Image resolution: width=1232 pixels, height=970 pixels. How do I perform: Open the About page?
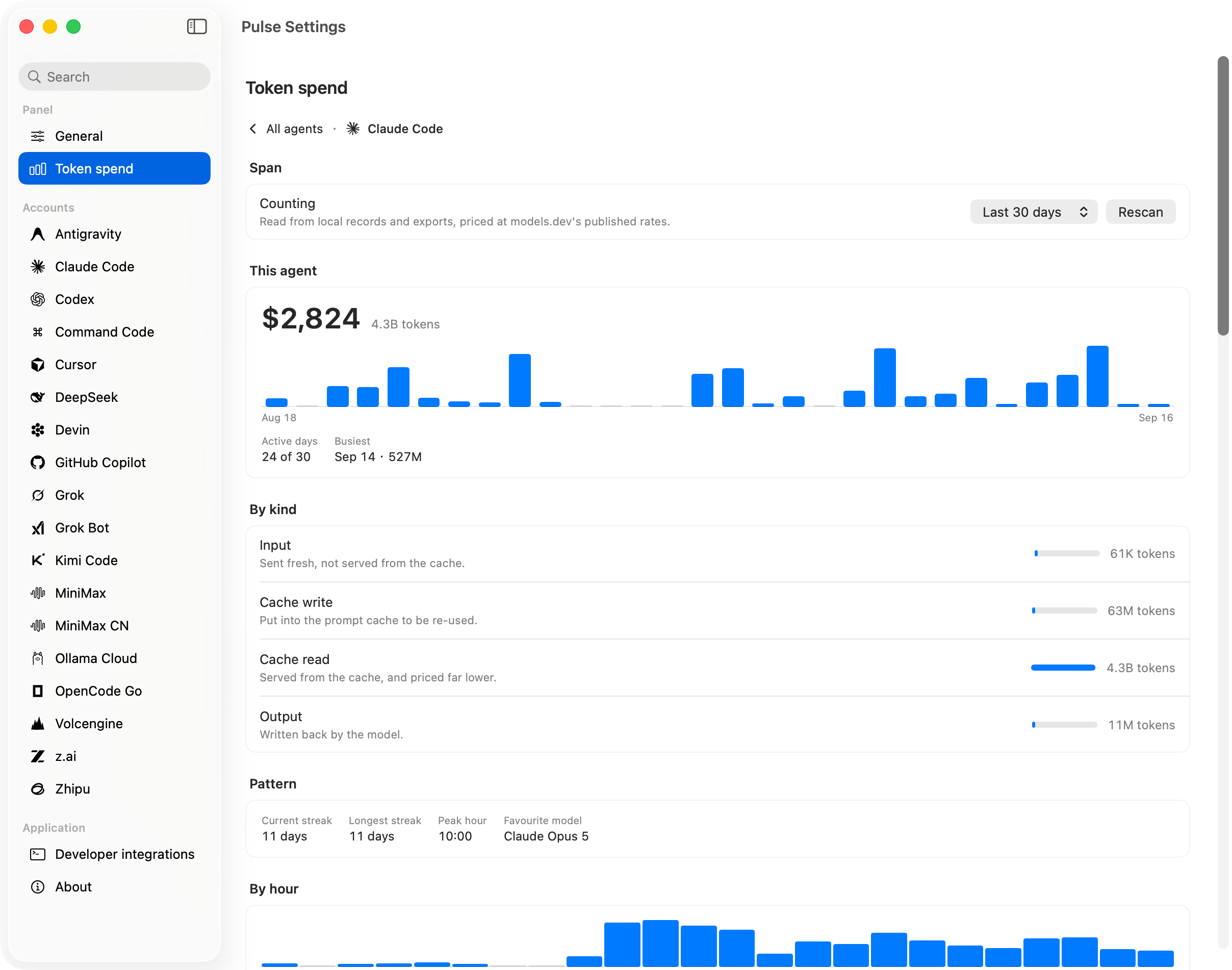click(114, 887)
